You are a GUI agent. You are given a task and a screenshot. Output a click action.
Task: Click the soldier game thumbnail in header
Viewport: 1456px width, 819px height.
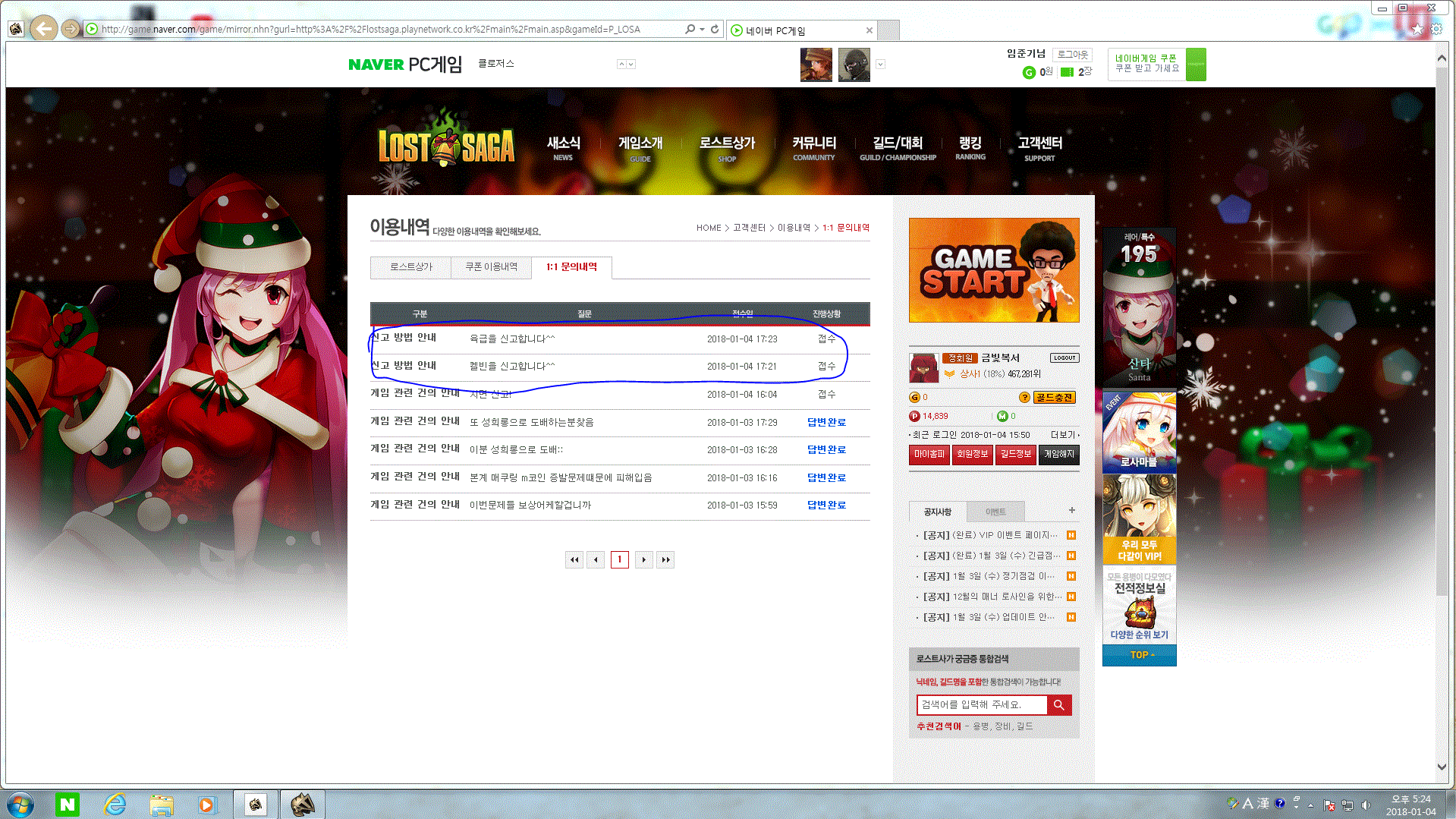816,65
